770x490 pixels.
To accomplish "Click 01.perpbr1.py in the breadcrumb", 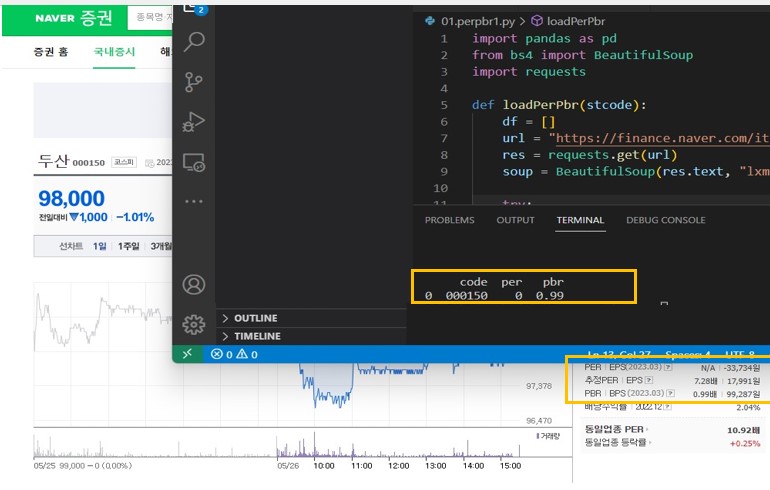I will pyautogui.click(x=478, y=21).
